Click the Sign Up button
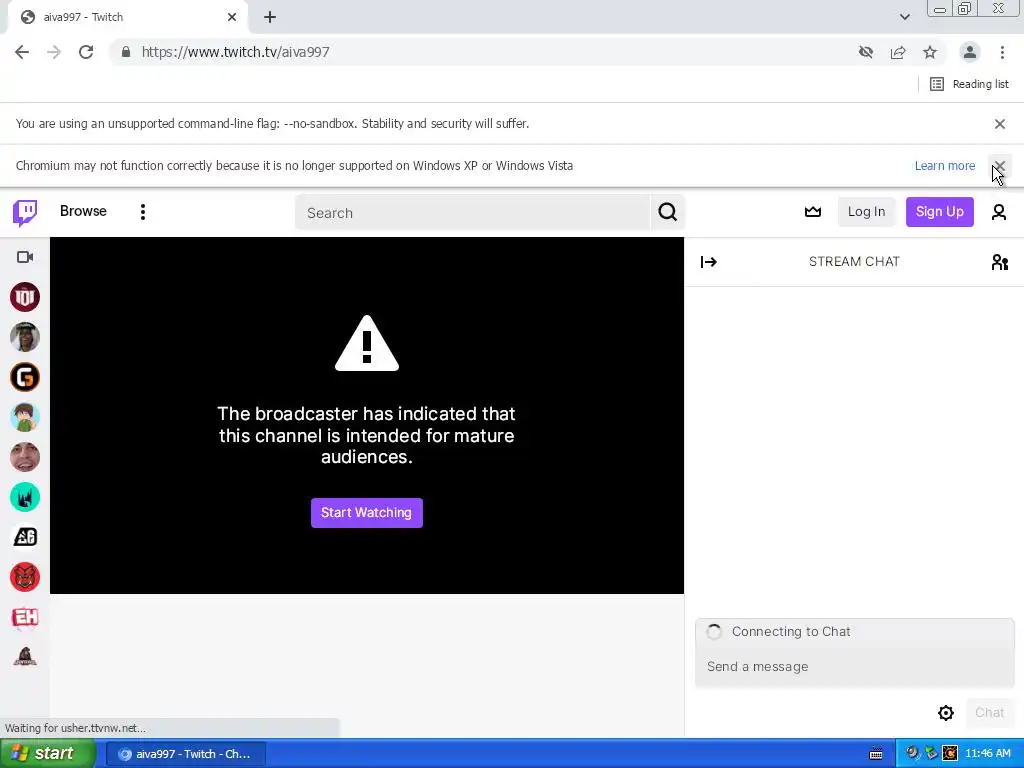The width and height of the screenshot is (1024, 768). coord(939,212)
